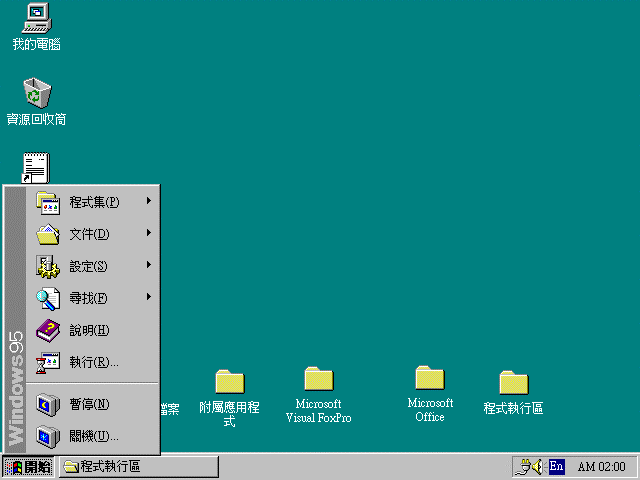The width and height of the screenshot is (640, 480).
Task: Click the 資源回收筒 label text
Action: (x=37, y=119)
